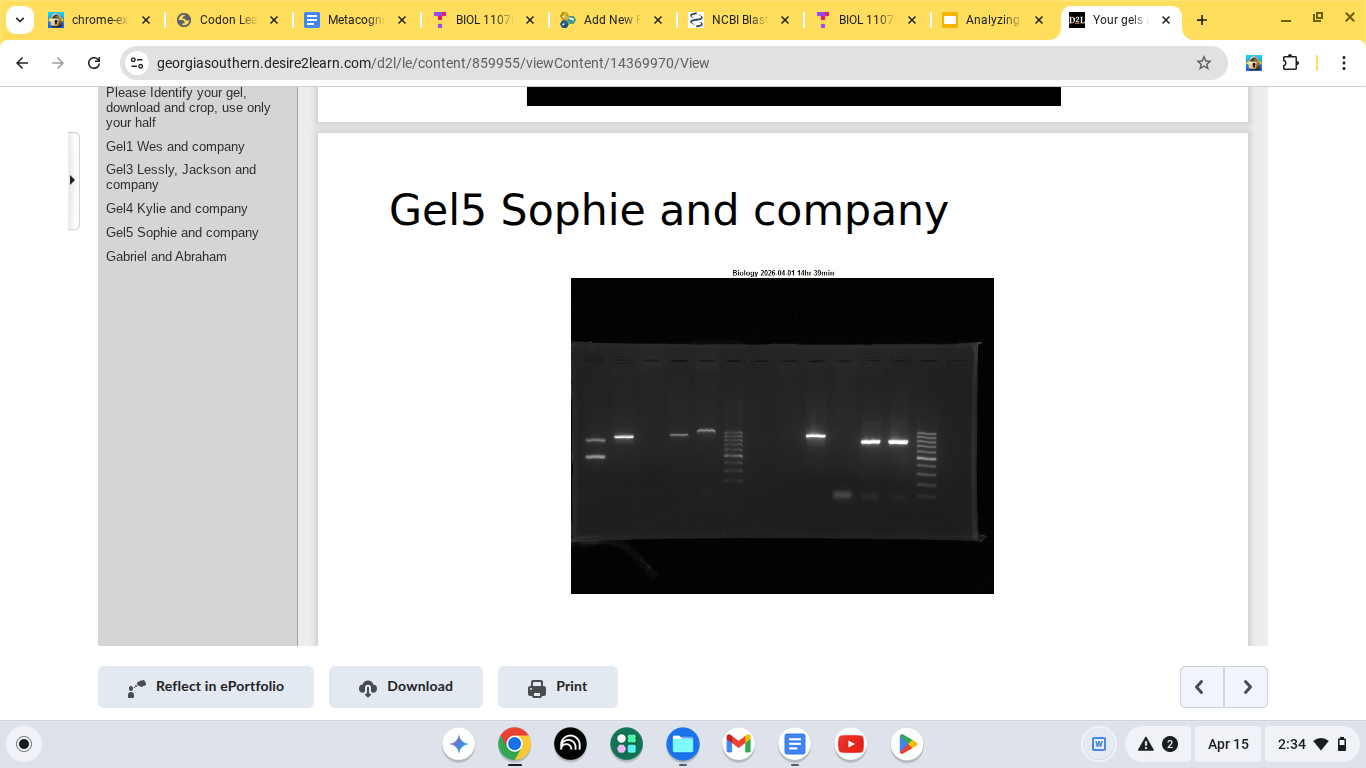Switch to the NCBI Blast tab

tap(740, 20)
